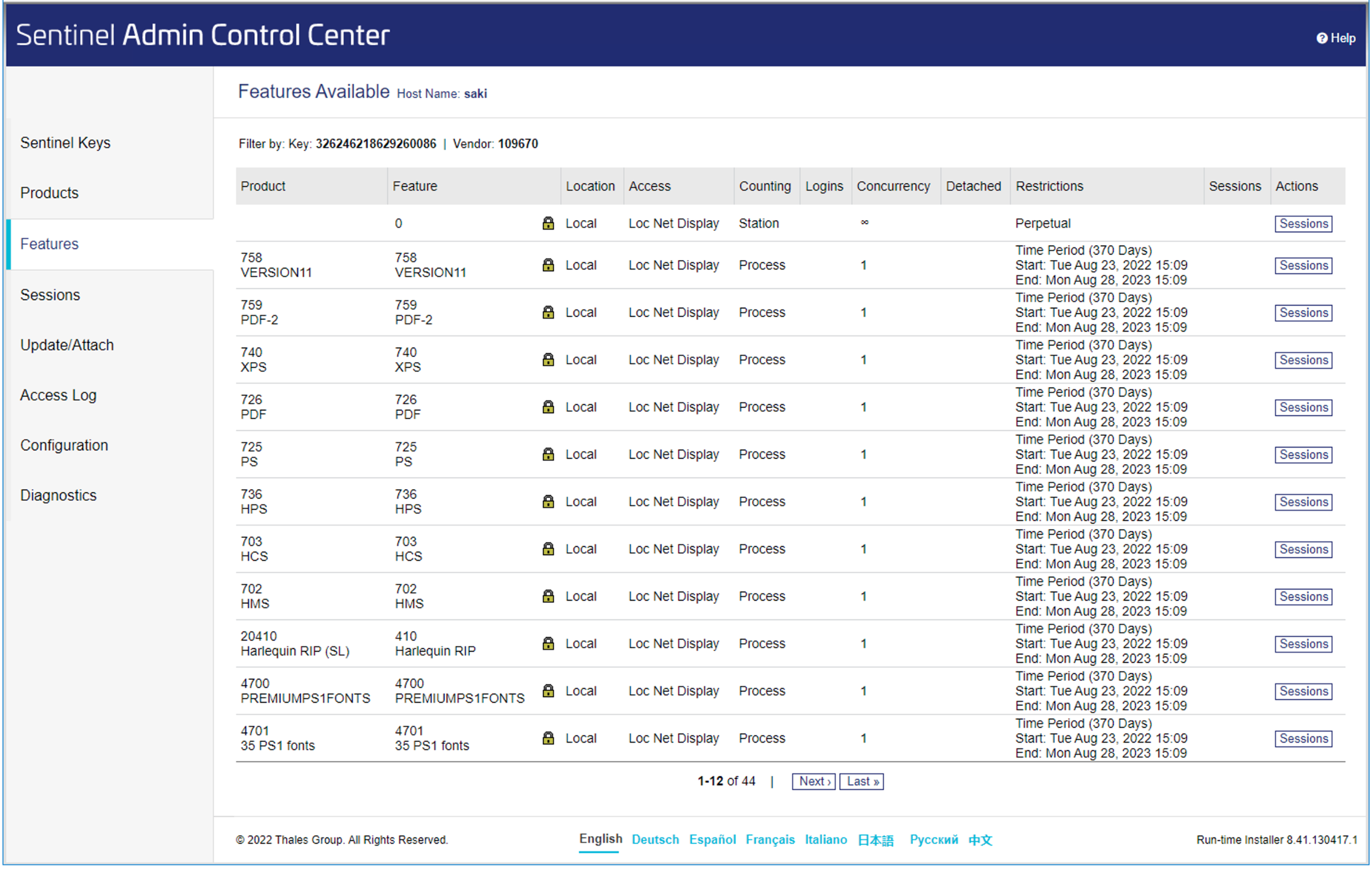Click the Help question mark icon
The image size is (1372, 870).
[x=1322, y=38]
